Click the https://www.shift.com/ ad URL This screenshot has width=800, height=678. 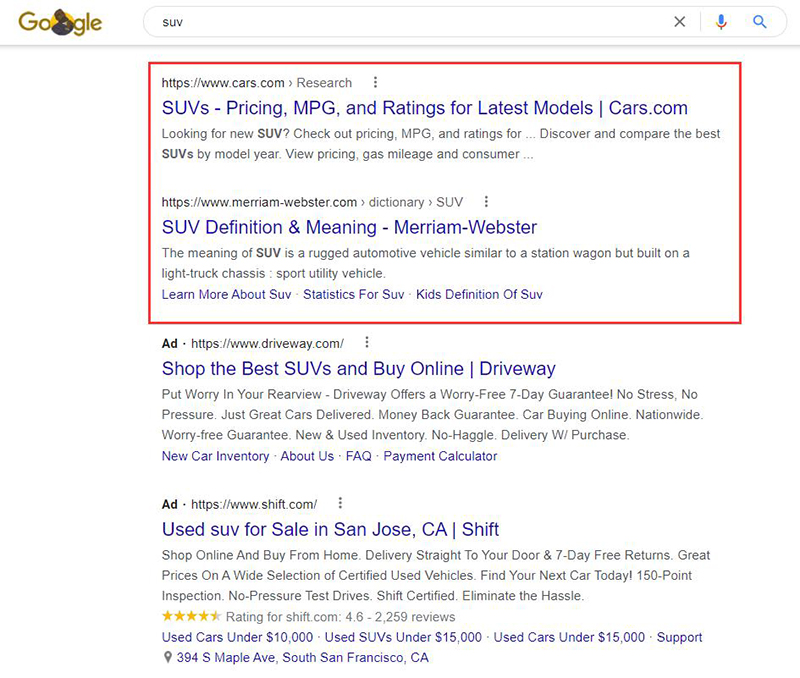point(254,504)
